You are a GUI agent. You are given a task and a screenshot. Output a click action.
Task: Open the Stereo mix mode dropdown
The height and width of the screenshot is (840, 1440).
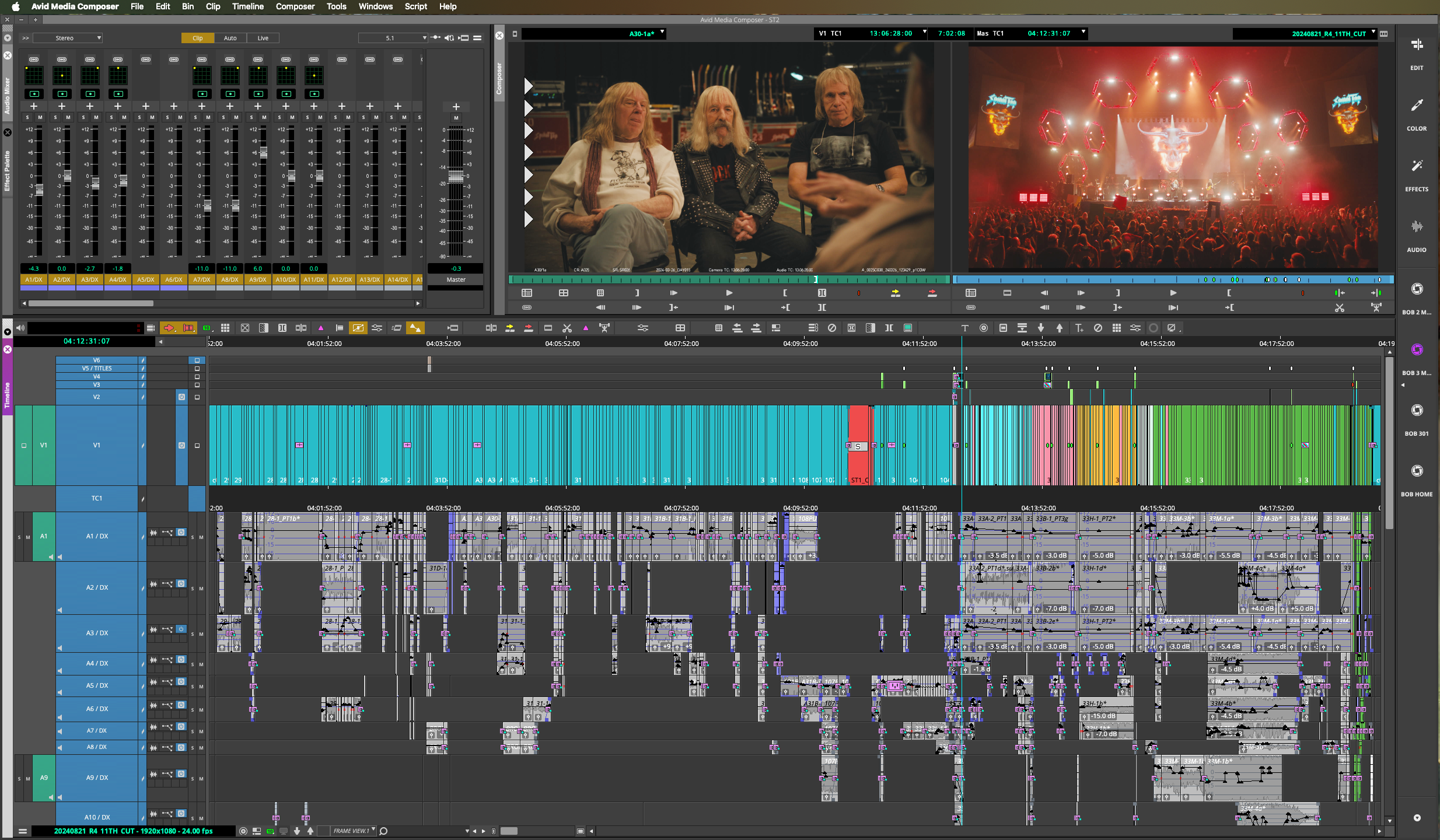pyautogui.click(x=68, y=38)
